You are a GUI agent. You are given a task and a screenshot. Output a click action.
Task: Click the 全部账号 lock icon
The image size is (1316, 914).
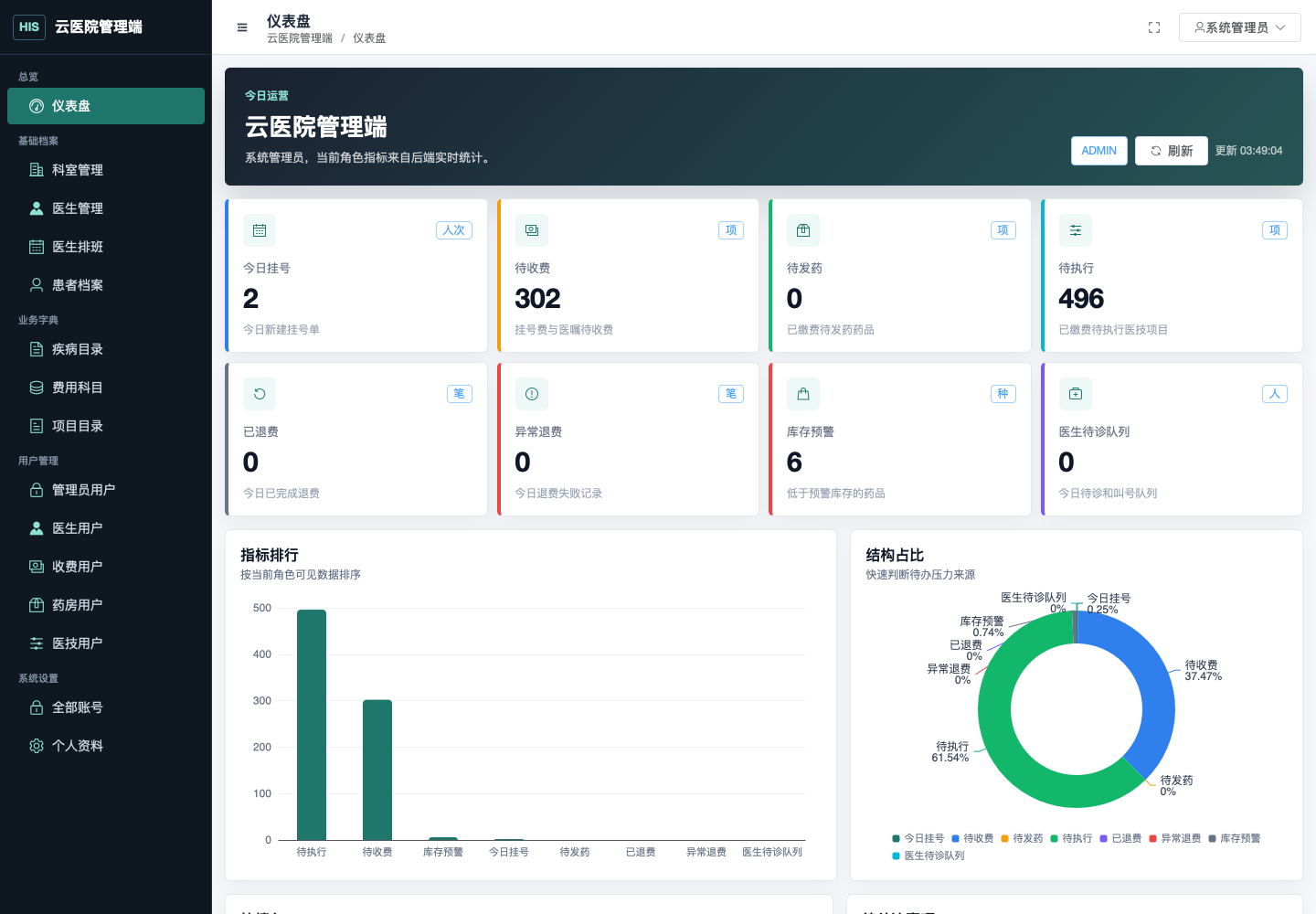pyautogui.click(x=37, y=707)
